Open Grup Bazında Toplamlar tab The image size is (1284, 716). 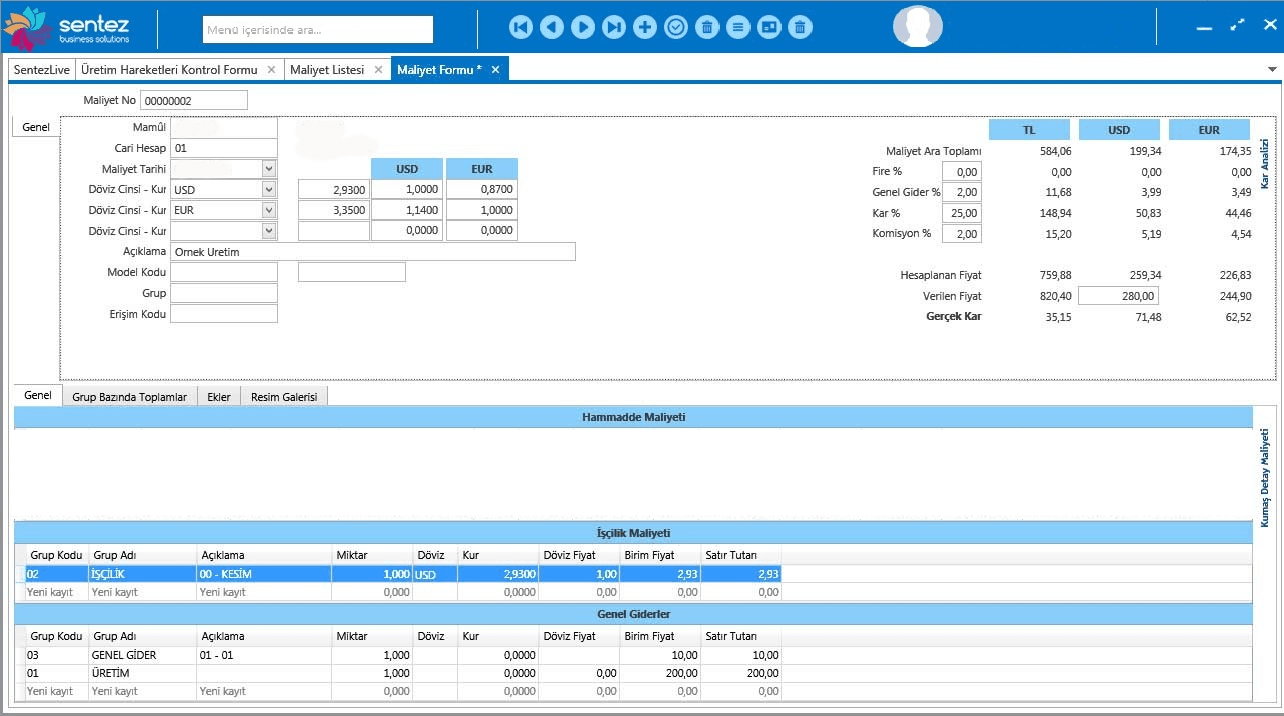(x=129, y=397)
